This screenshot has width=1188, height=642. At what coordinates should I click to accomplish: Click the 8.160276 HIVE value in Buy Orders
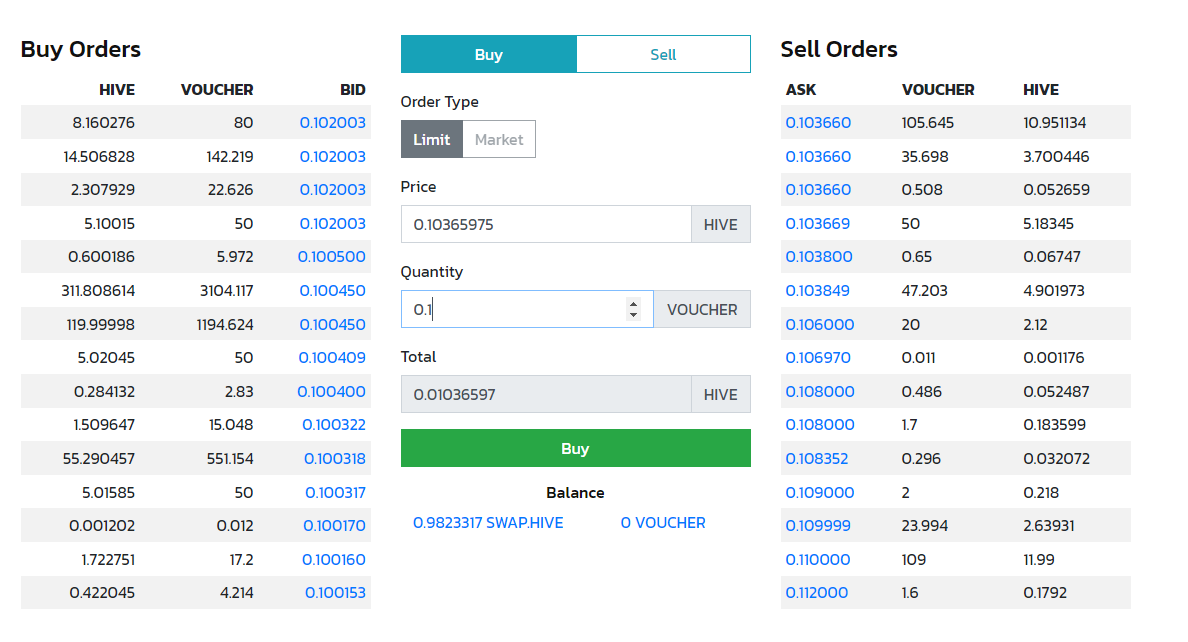click(x=104, y=123)
